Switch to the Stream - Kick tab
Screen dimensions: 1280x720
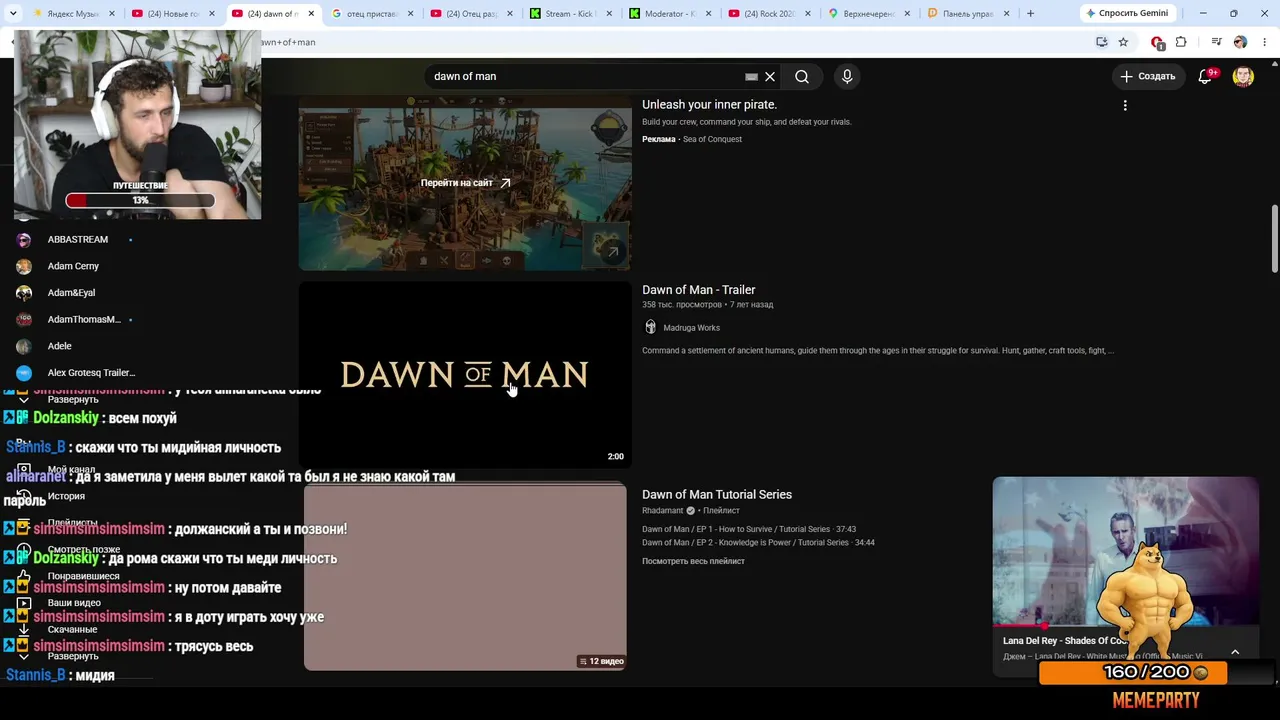pos(570,14)
